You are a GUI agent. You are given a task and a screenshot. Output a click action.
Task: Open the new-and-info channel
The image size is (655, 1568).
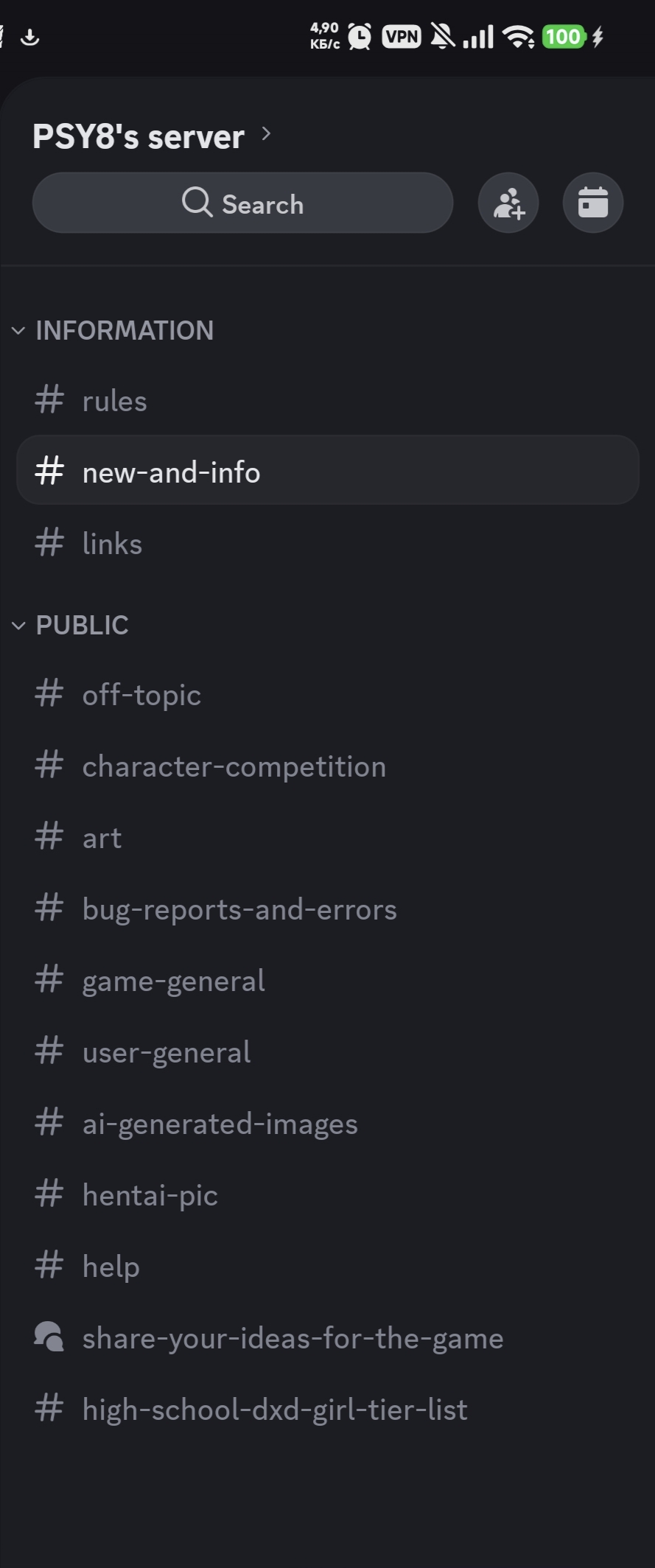point(328,471)
